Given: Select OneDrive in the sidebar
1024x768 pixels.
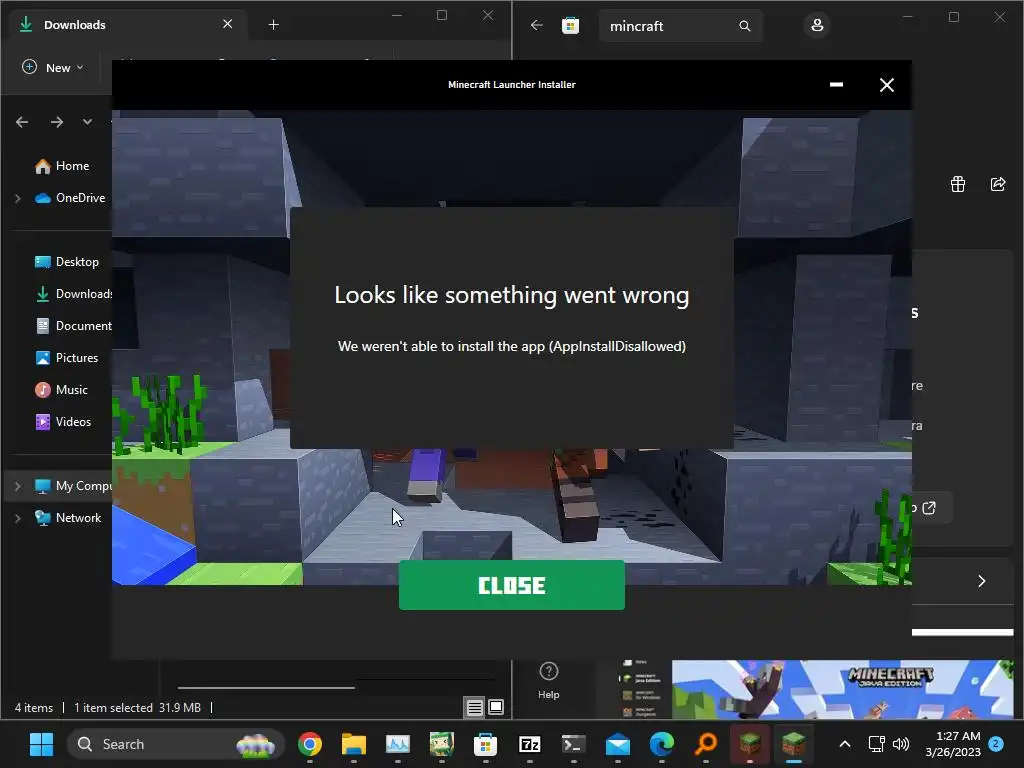Looking at the screenshot, I should 71,198.
